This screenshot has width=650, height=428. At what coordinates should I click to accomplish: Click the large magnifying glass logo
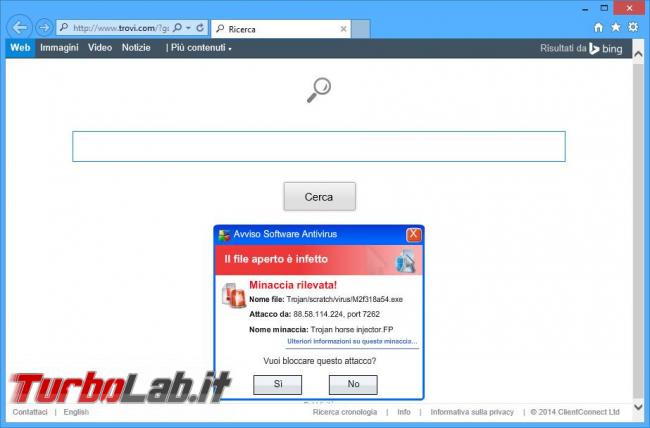pyautogui.click(x=319, y=90)
